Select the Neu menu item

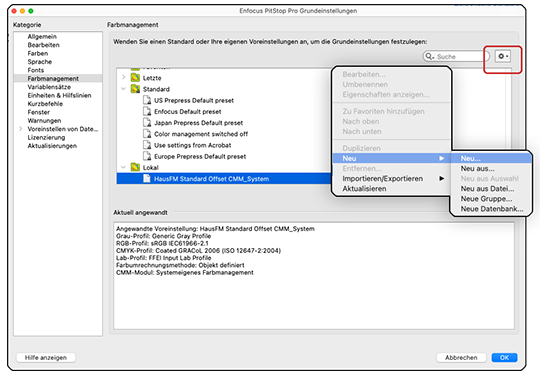point(392,158)
